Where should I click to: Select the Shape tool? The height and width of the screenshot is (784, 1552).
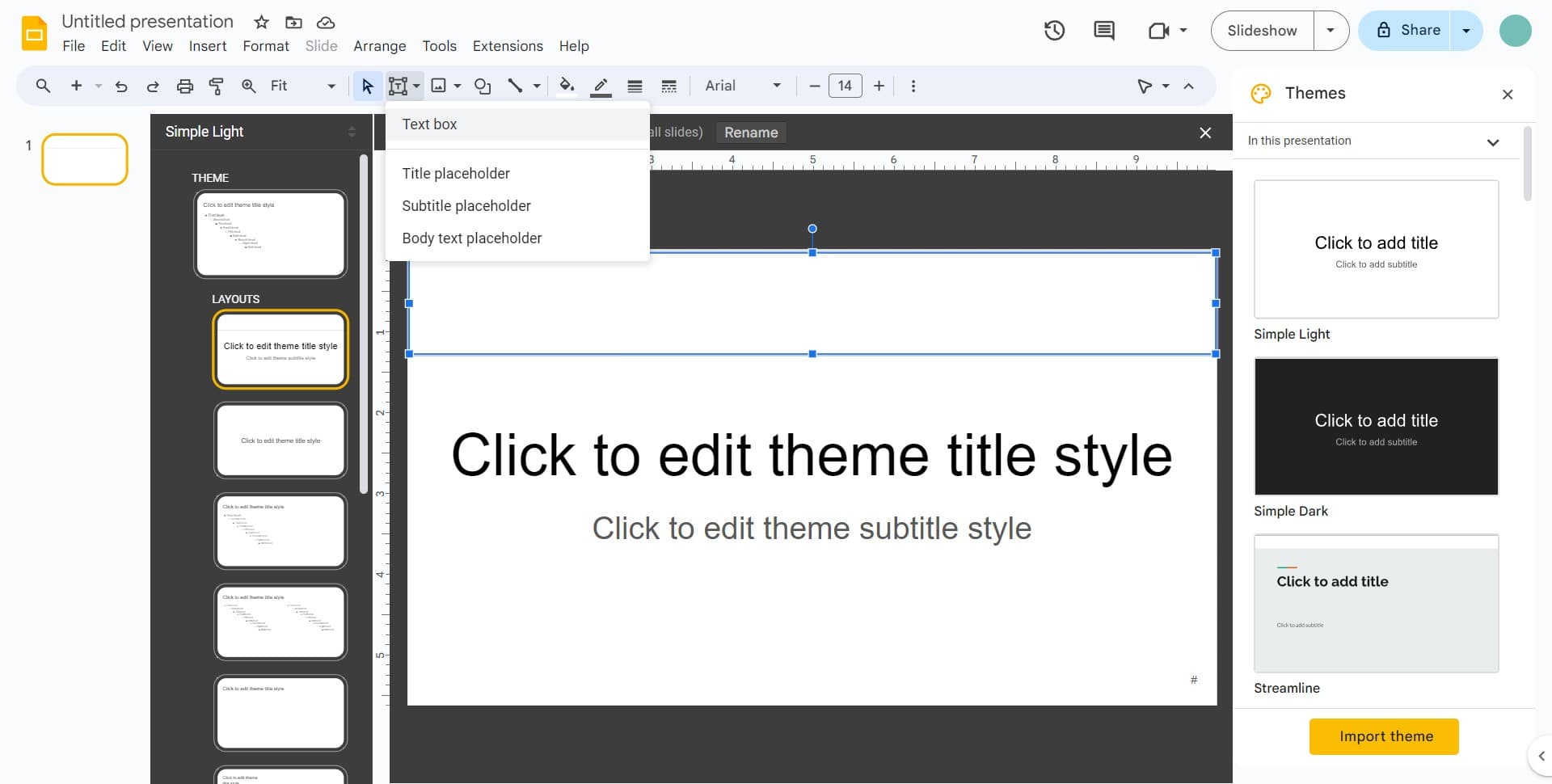(483, 86)
